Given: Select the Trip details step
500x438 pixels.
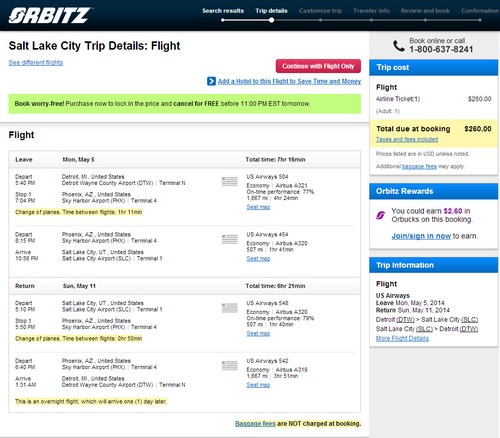Looking at the screenshot, I should [x=271, y=11].
